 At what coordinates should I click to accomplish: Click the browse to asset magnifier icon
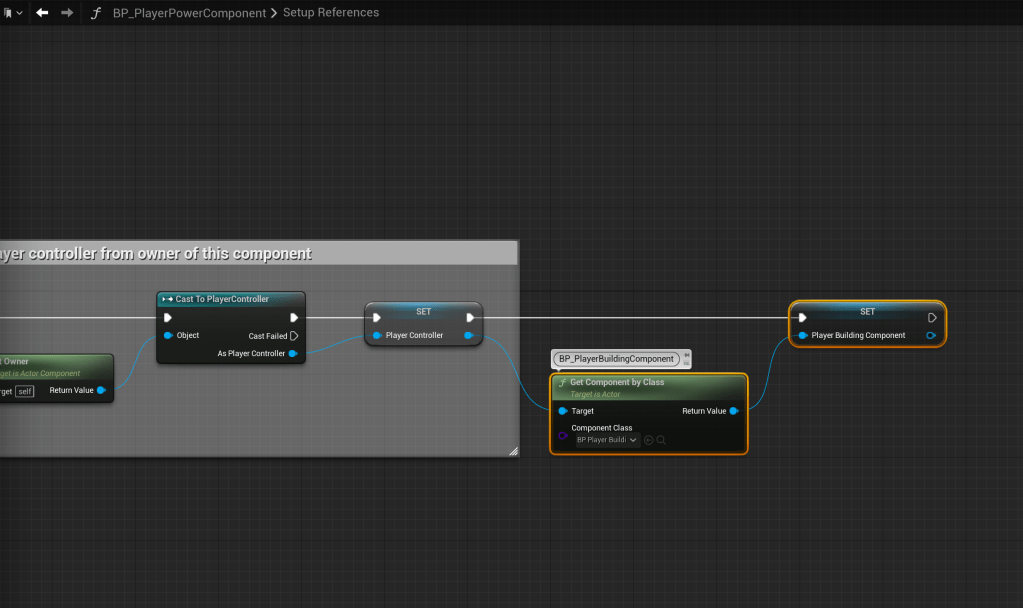tap(661, 440)
